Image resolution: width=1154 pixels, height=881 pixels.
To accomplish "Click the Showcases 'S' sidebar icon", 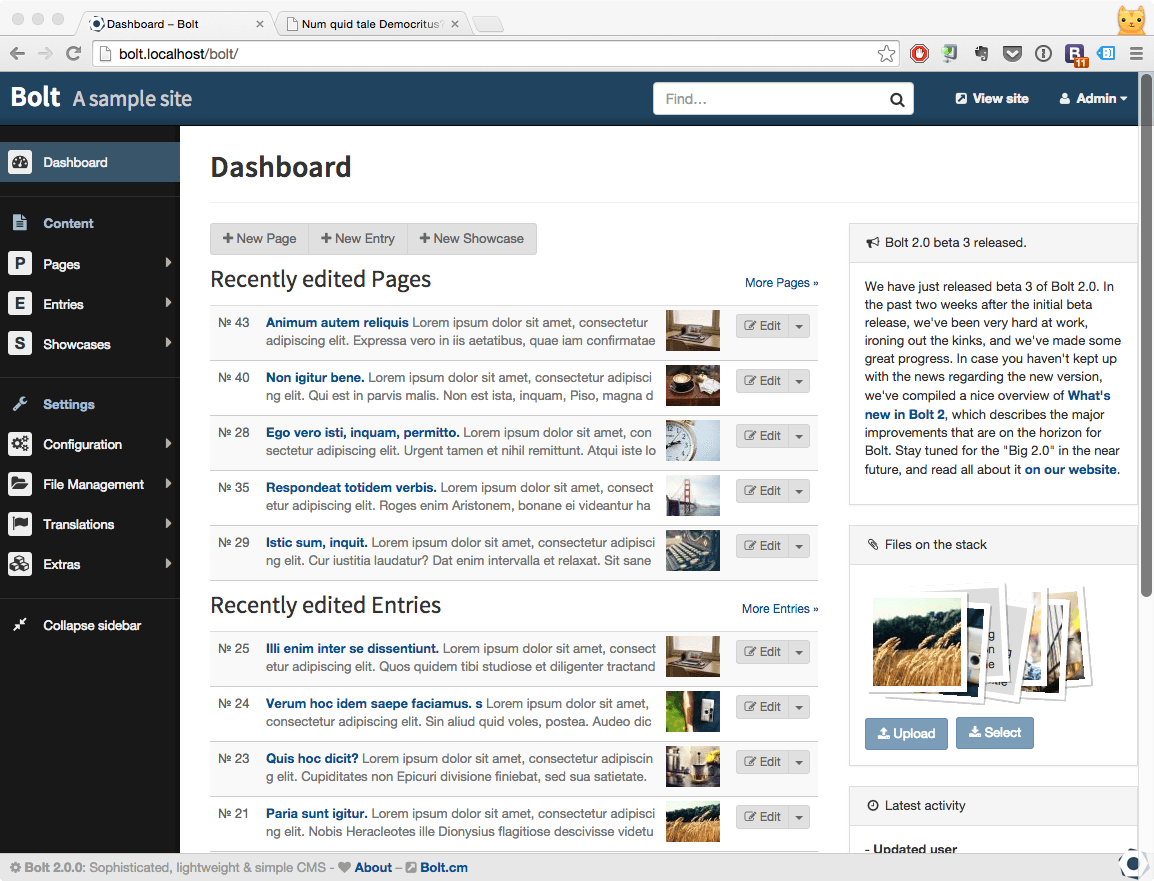I will point(20,343).
